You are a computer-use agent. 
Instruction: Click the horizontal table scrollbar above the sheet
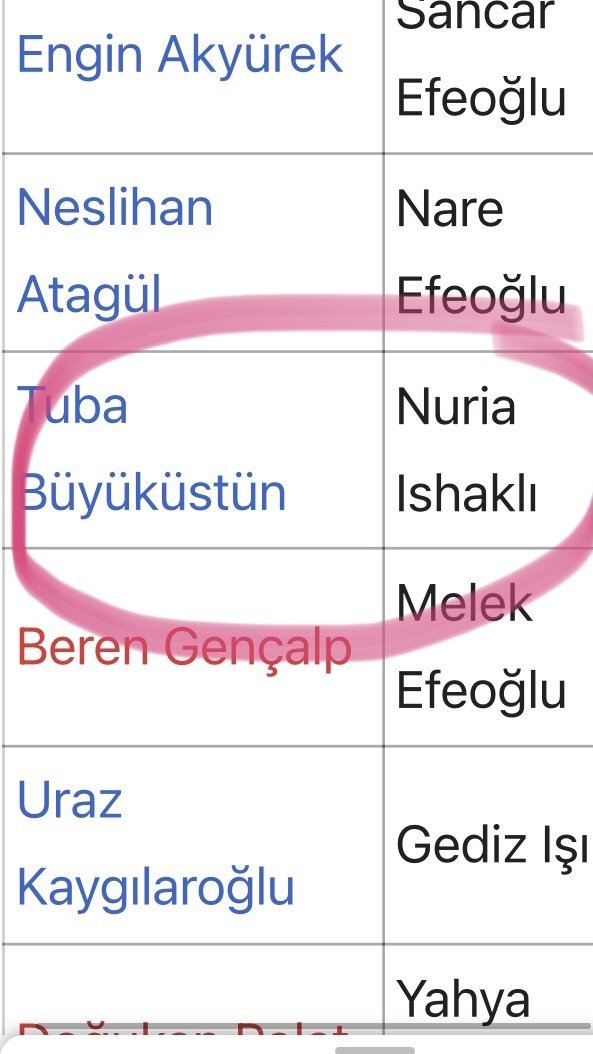pyautogui.click(x=296, y=1027)
